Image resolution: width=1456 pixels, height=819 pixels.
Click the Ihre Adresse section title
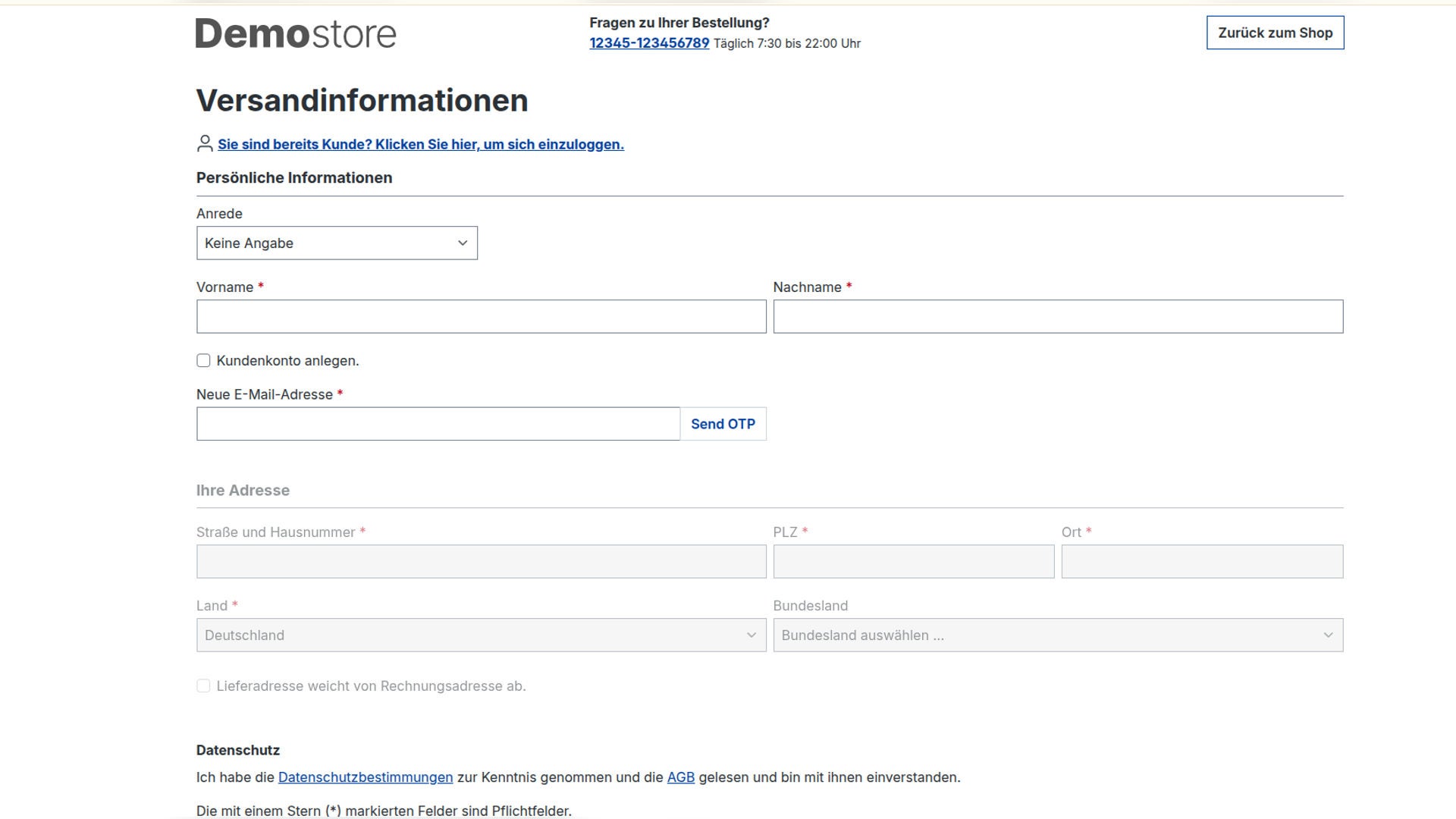[243, 491]
